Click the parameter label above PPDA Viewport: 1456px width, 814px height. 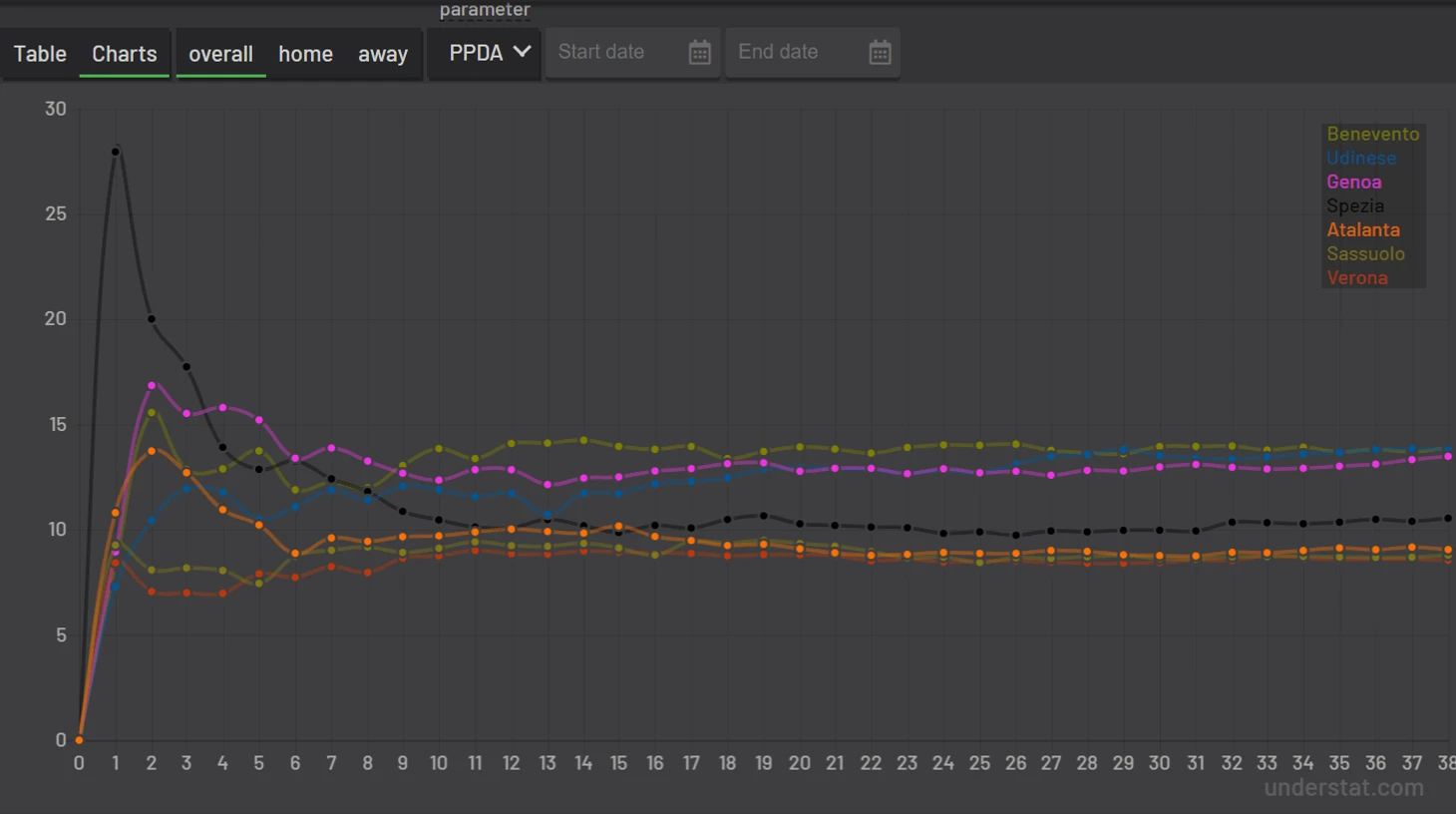tap(485, 10)
